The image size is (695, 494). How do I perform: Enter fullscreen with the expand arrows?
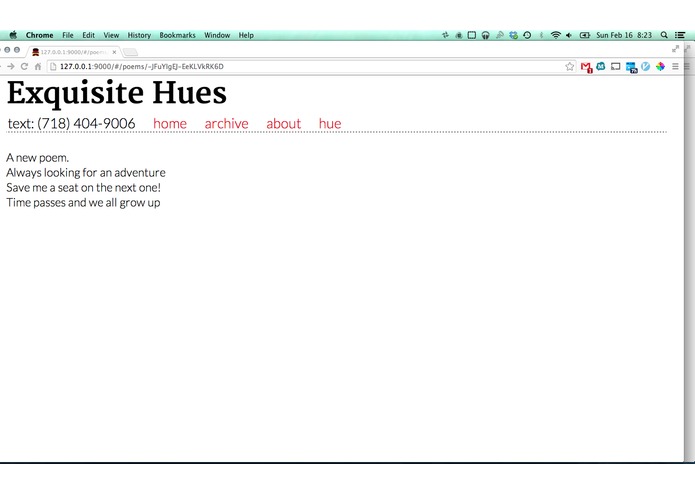[x=675, y=49]
